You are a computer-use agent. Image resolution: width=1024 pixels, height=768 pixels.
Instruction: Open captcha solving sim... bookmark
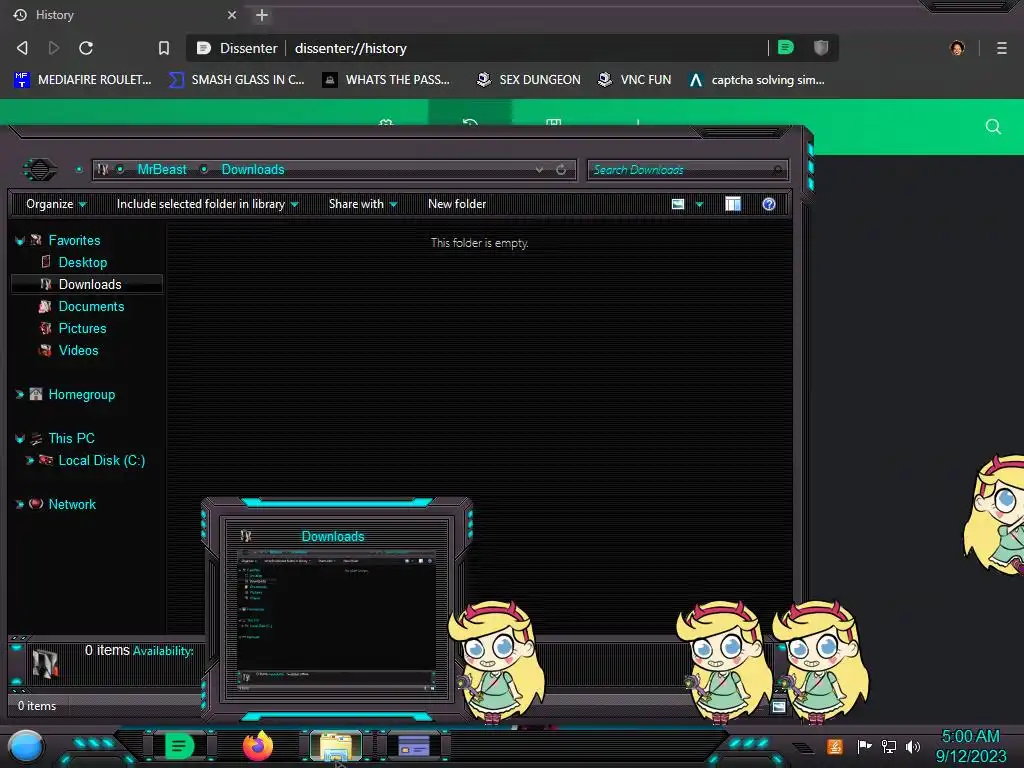(x=757, y=80)
